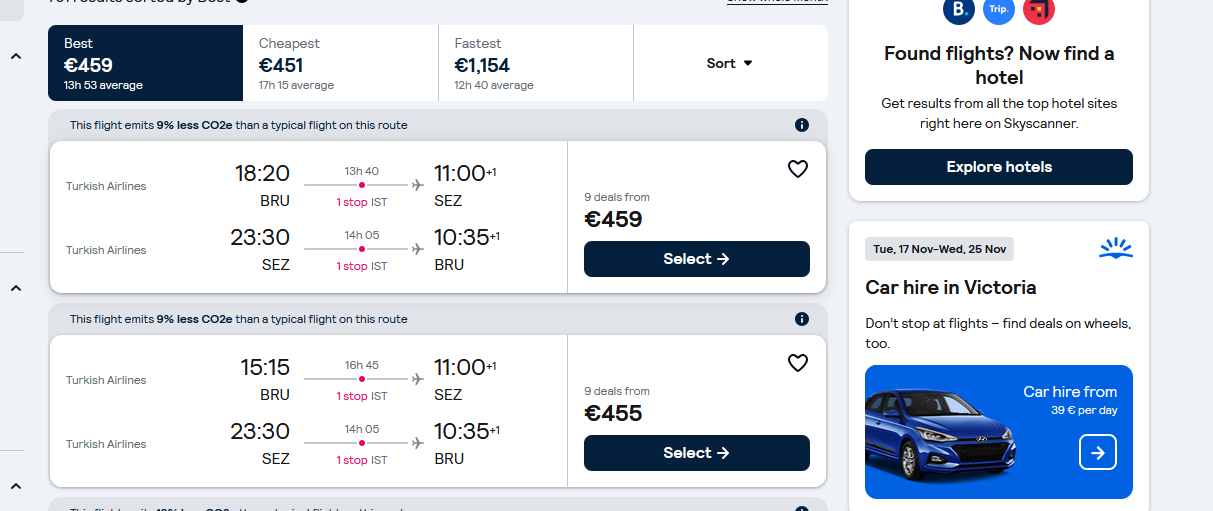The height and width of the screenshot is (511, 1213).
Task: Click the blue car thumbnail image
Action: click(940, 435)
